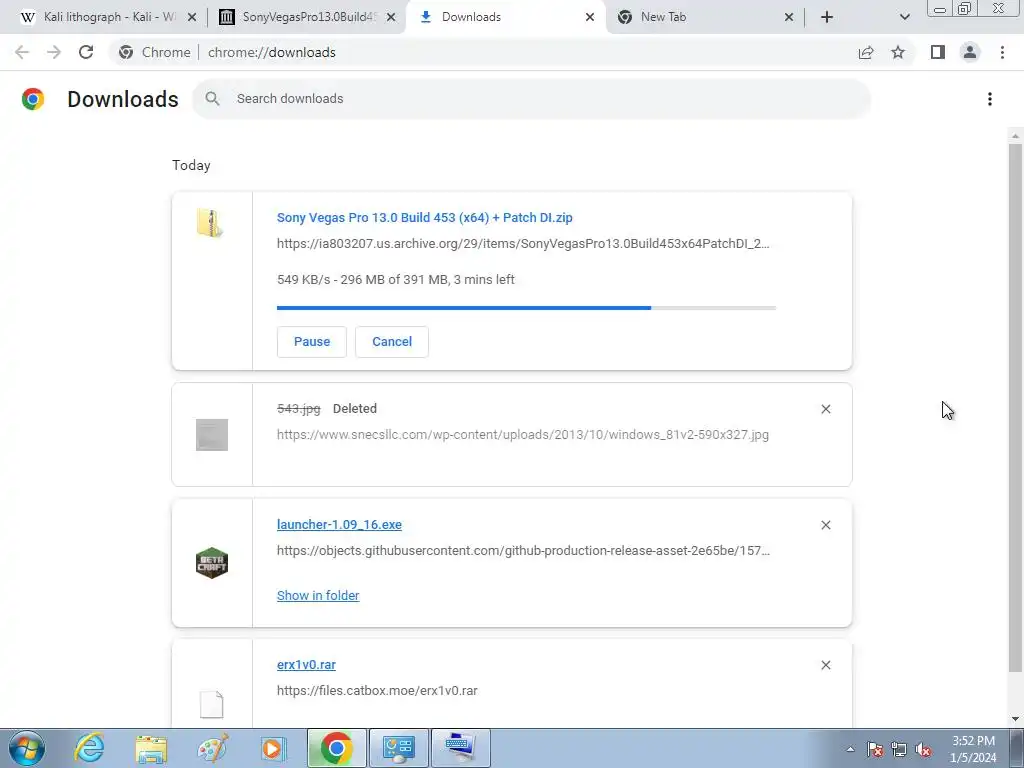Open the Control Panel taskbar window
Screen dimensions: 1024x768
(399, 748)
